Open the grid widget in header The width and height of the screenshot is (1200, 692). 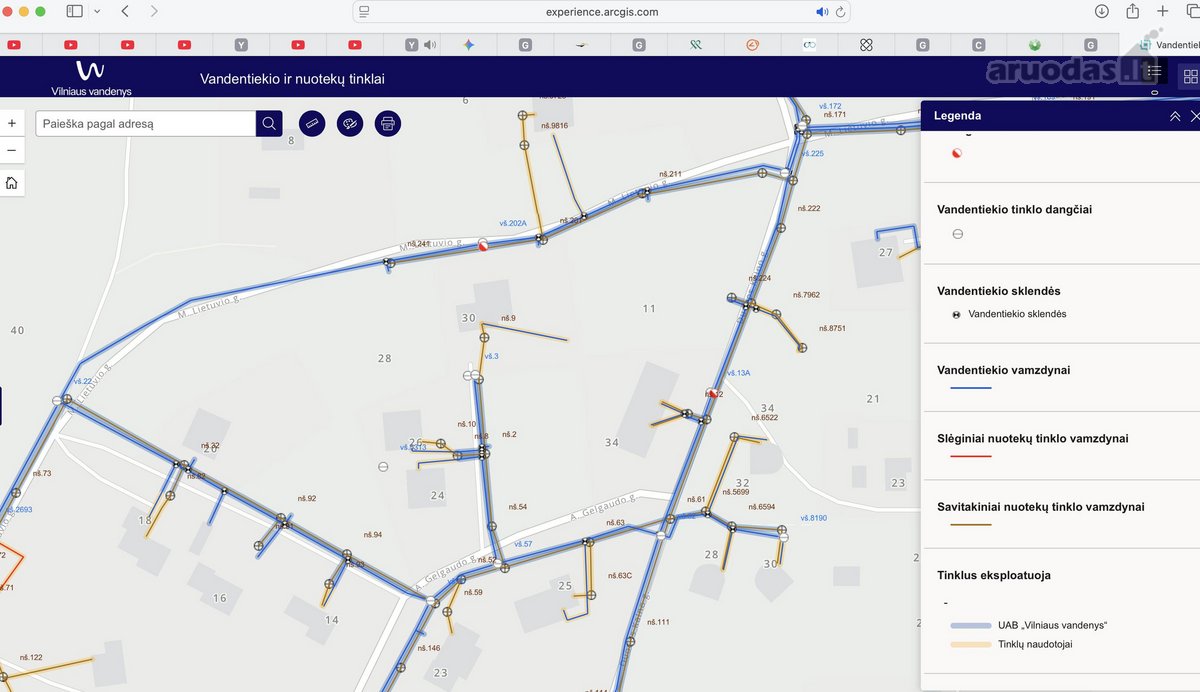tap(1190, 75)
